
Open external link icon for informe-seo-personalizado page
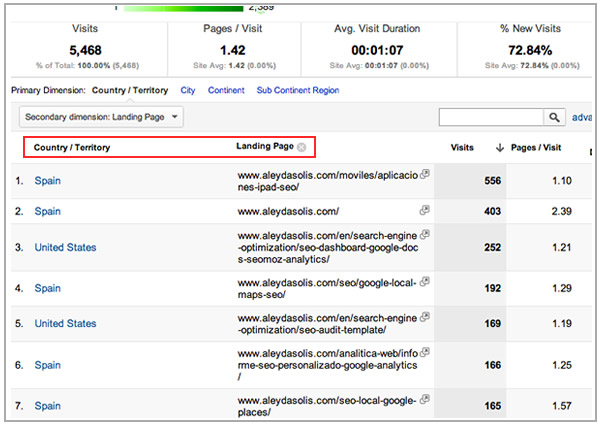point(425,358)
